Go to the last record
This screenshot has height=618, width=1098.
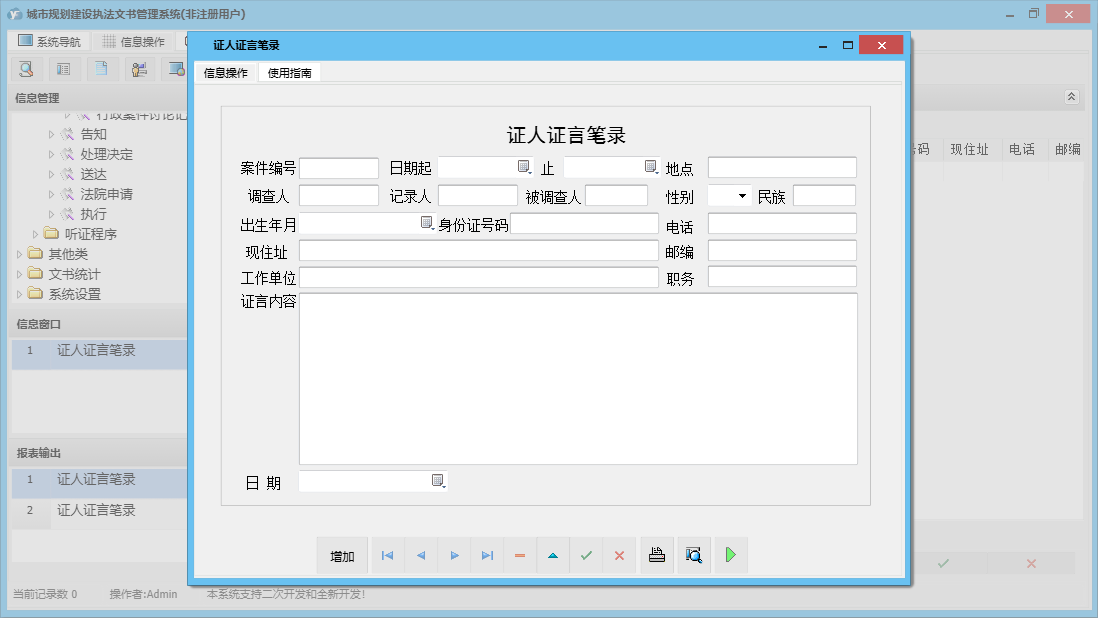click(x=487, y=555)
